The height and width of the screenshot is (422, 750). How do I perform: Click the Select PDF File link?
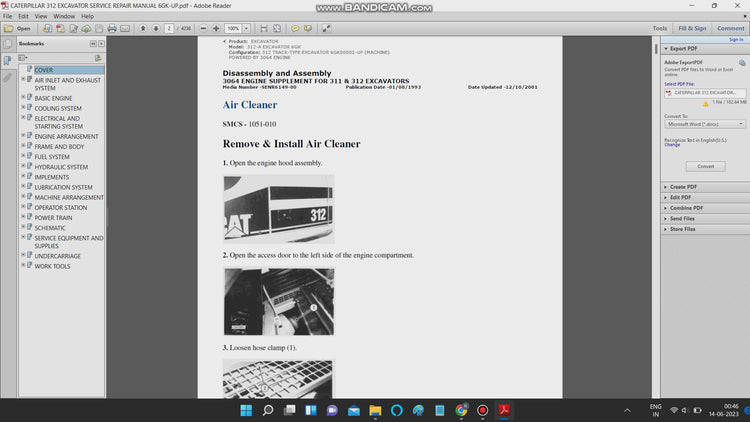[679, 84]
